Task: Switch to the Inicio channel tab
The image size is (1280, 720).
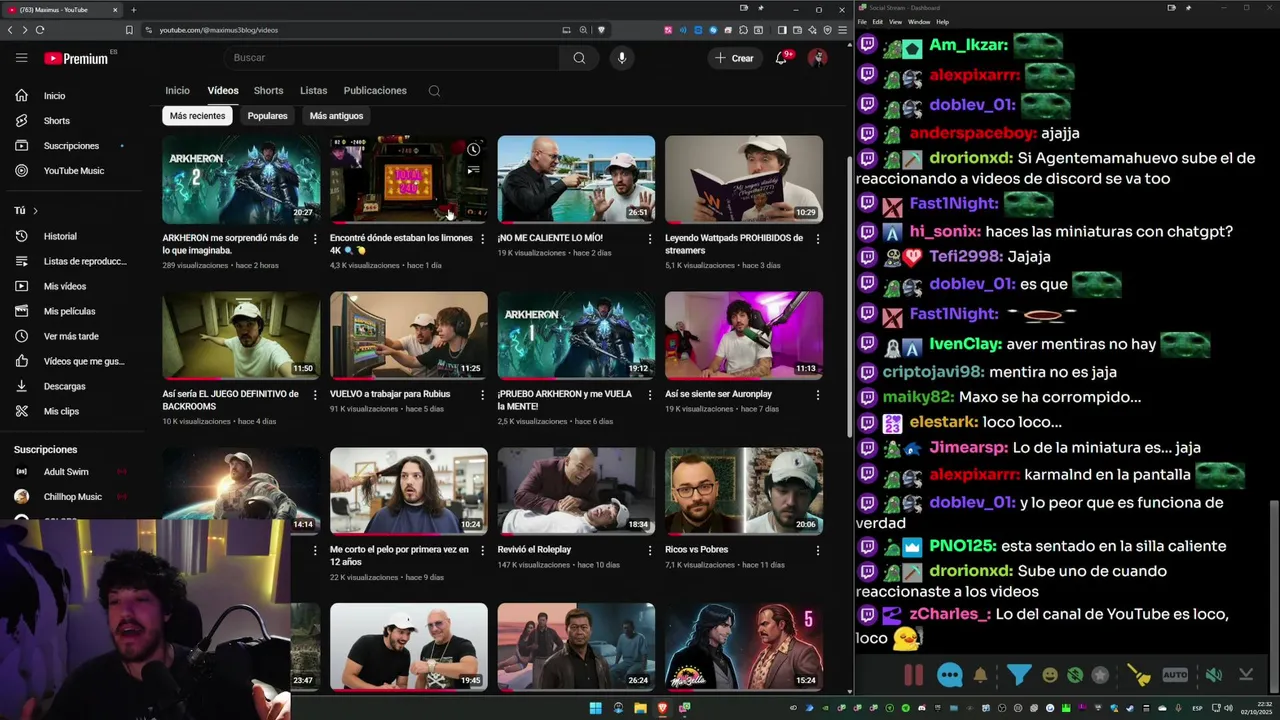Action: [x=177, y=91]
